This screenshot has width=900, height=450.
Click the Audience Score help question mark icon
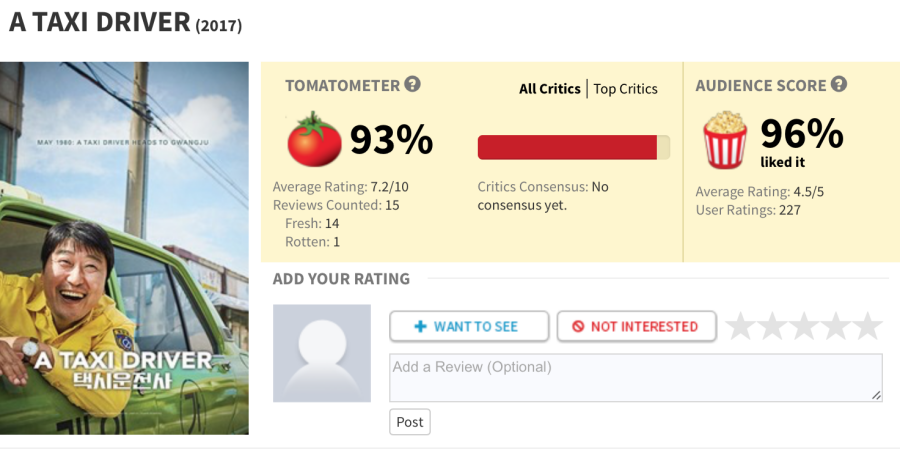(x=839, y=84)
